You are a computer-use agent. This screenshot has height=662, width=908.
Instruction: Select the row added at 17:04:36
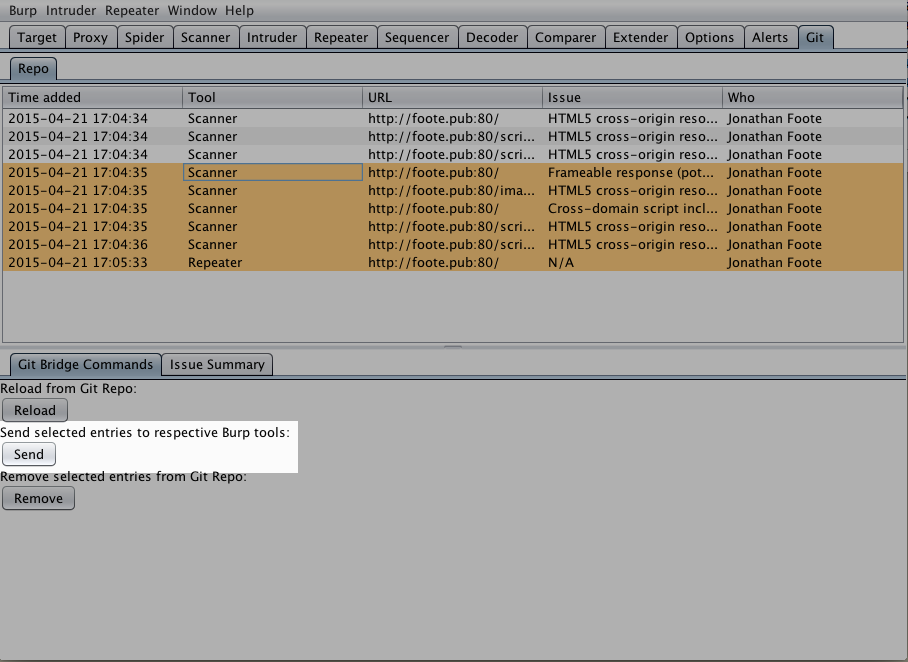(x=453, y=244)
